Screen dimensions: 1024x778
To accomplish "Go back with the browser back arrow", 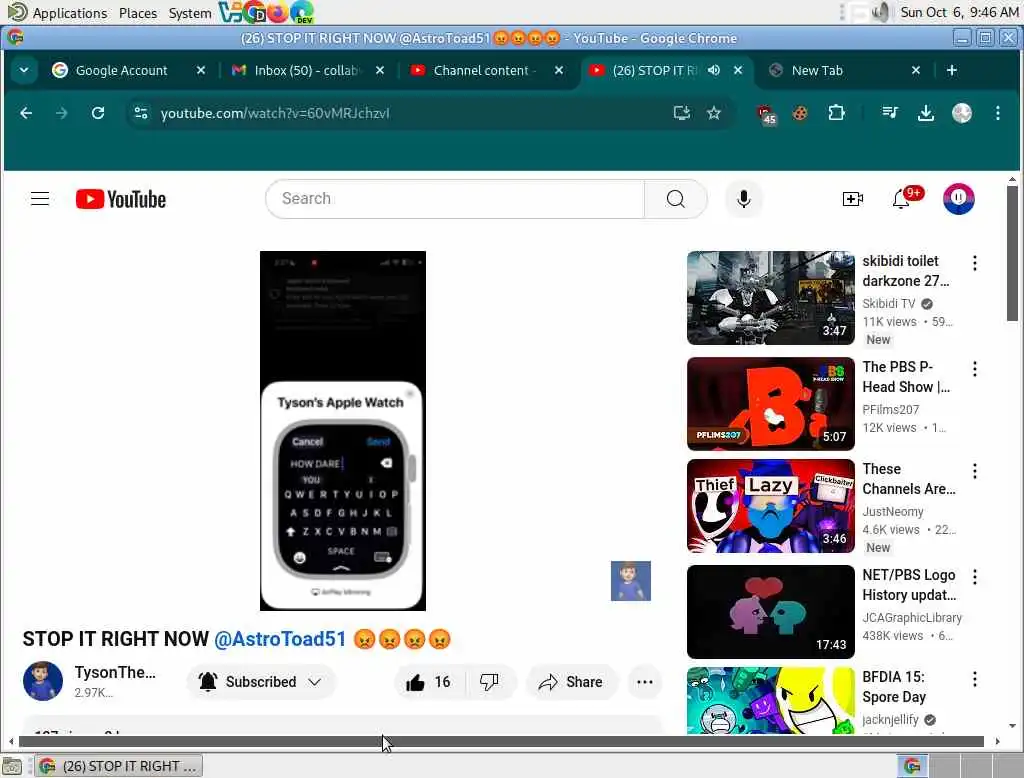I will (x=26, y=113).
